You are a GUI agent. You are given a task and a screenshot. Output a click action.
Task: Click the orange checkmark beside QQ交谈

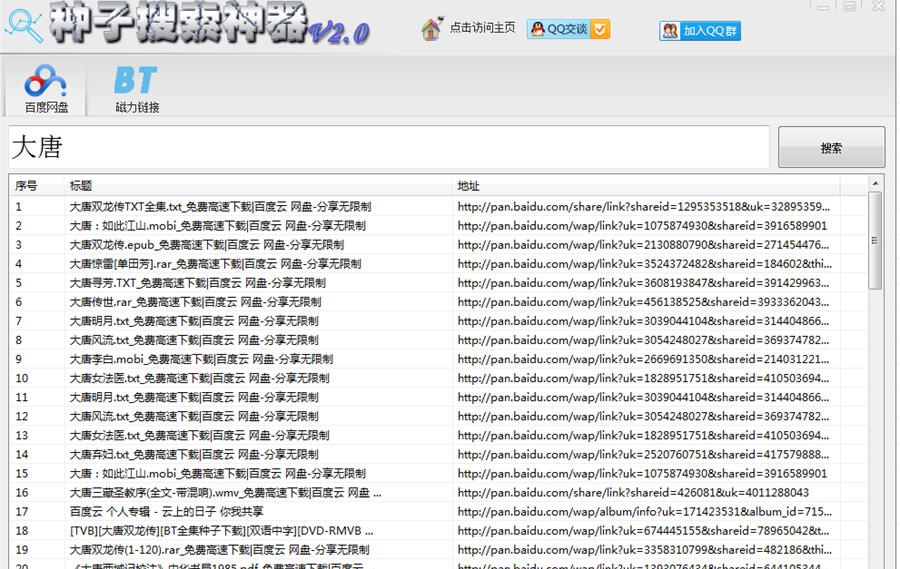[600, 29]
